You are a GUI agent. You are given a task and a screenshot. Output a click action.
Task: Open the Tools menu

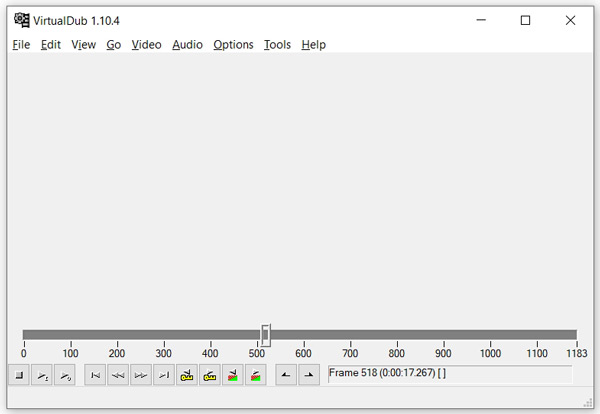[277, 45]
